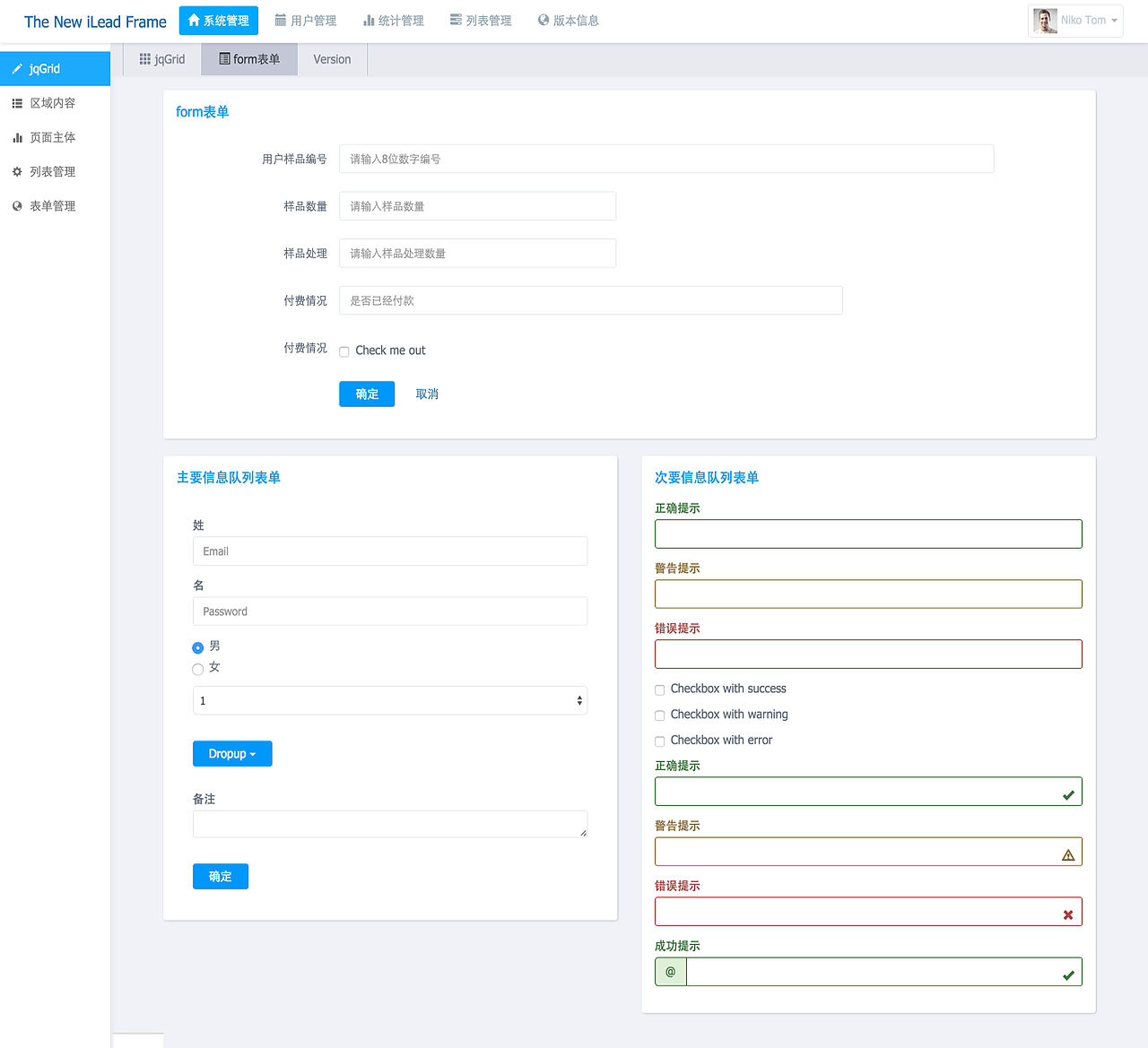
Task: Open 列表管理 in top navigation
Action: [x=481, y=21]
